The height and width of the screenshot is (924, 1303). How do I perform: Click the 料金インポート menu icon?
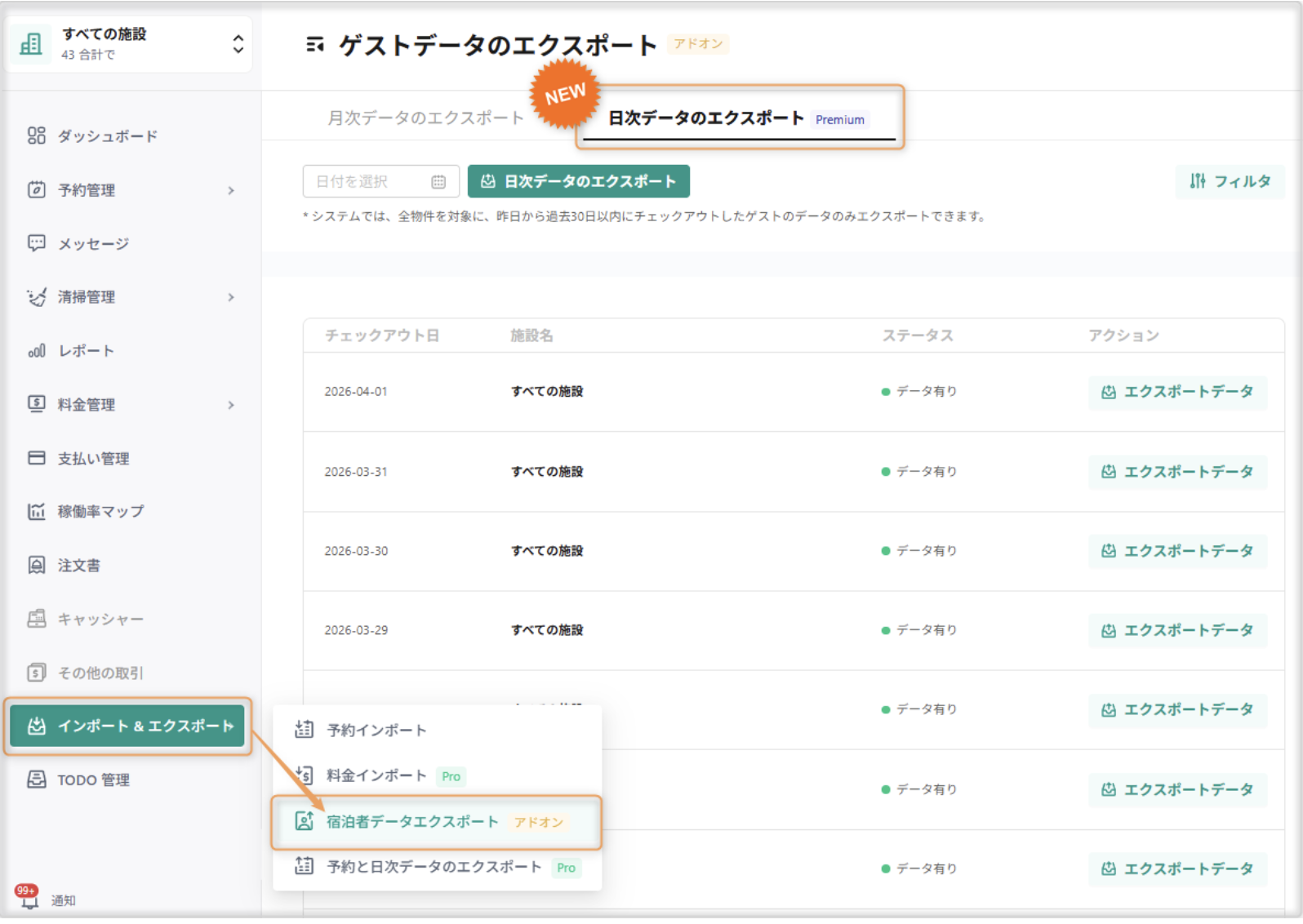[305, 775]
